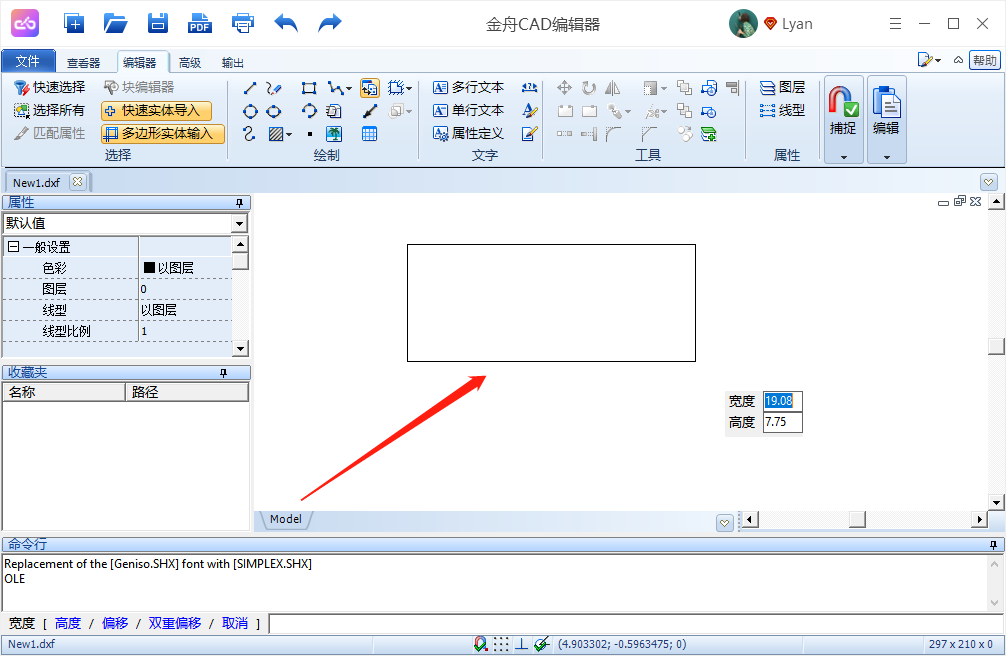Click the dimension measurement icon in the text group
Viewport: 1006px width, 656px height.
[529, 88]
